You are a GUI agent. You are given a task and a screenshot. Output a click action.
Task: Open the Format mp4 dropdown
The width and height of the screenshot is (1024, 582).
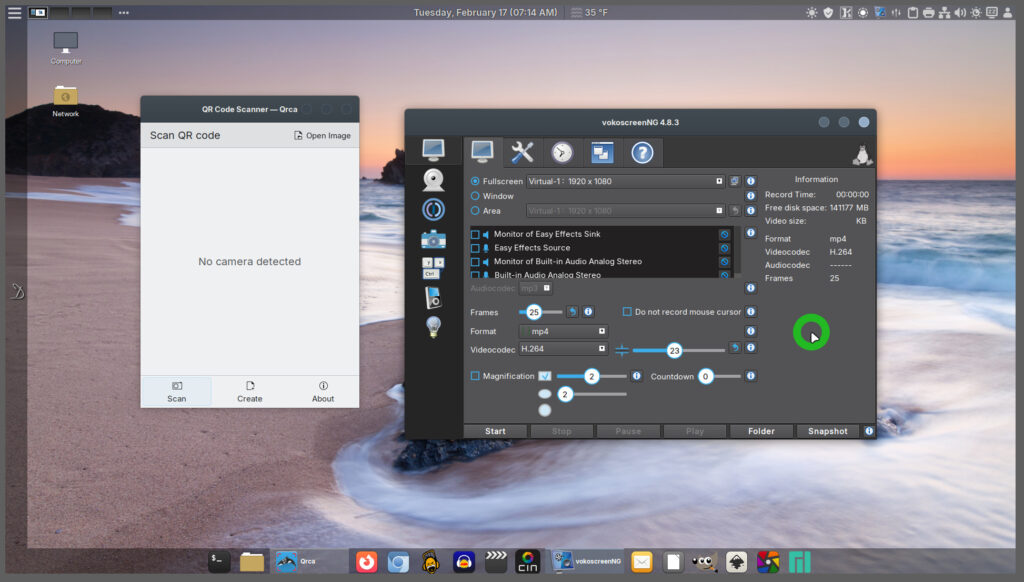tap(564, 331)
